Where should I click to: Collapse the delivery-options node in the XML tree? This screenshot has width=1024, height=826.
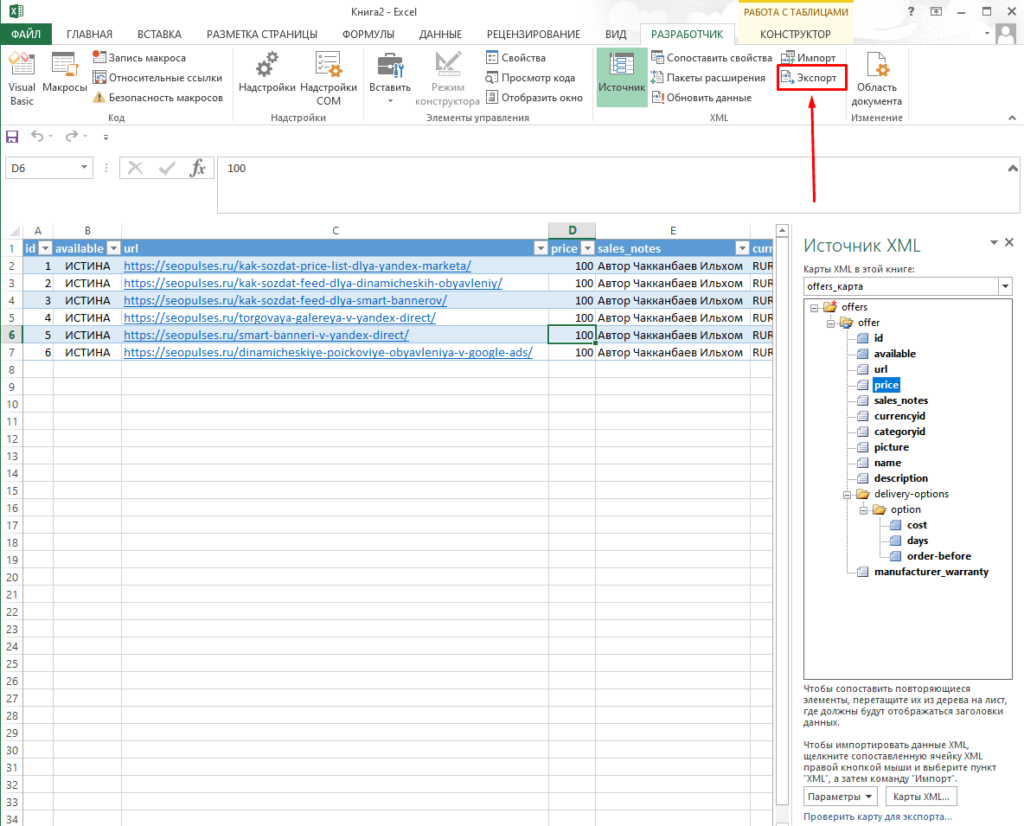click(x=848, y=493)
